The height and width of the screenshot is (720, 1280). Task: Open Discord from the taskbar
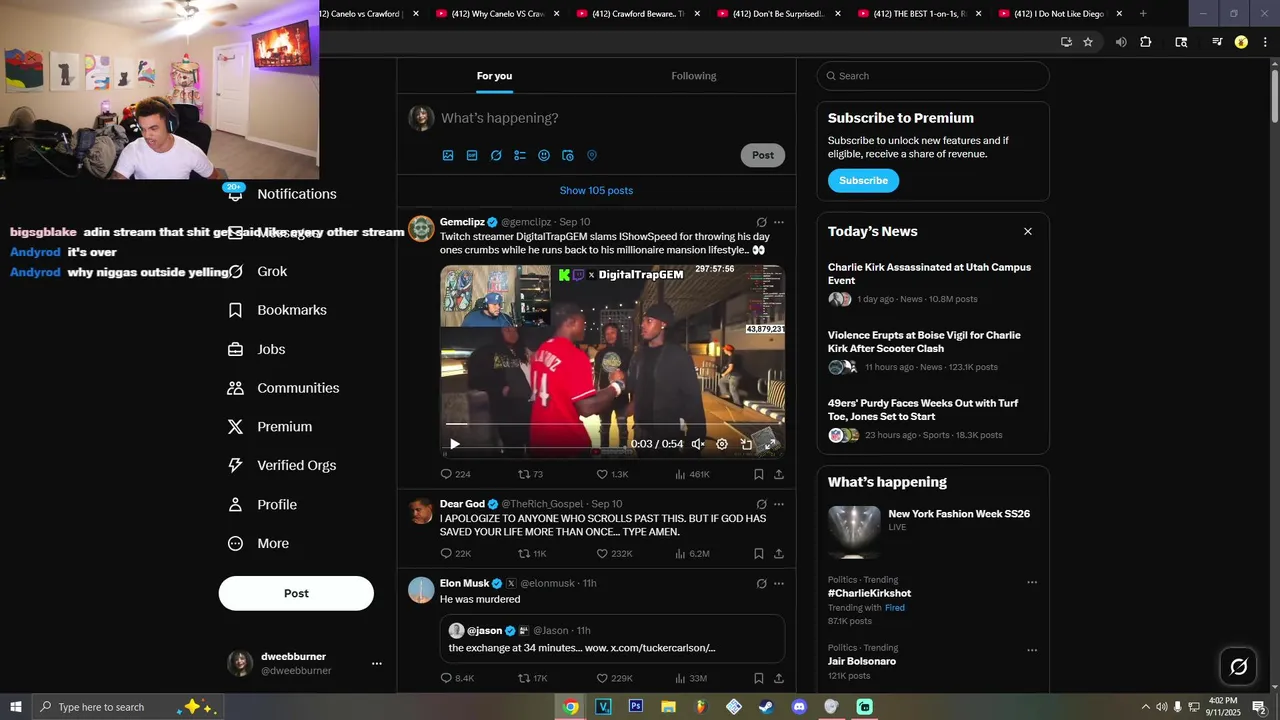click(x=799, y=707)
